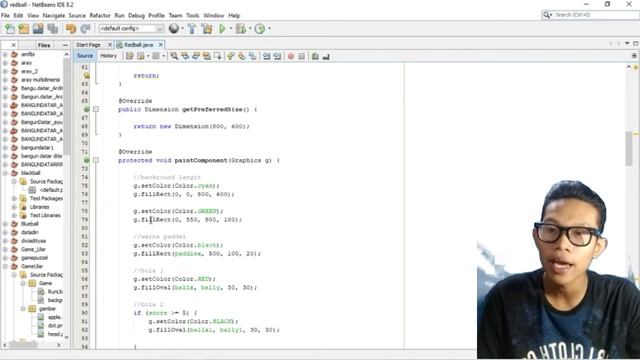Select the Game_Ular project

pyautogui.click(x=33, y=249)
